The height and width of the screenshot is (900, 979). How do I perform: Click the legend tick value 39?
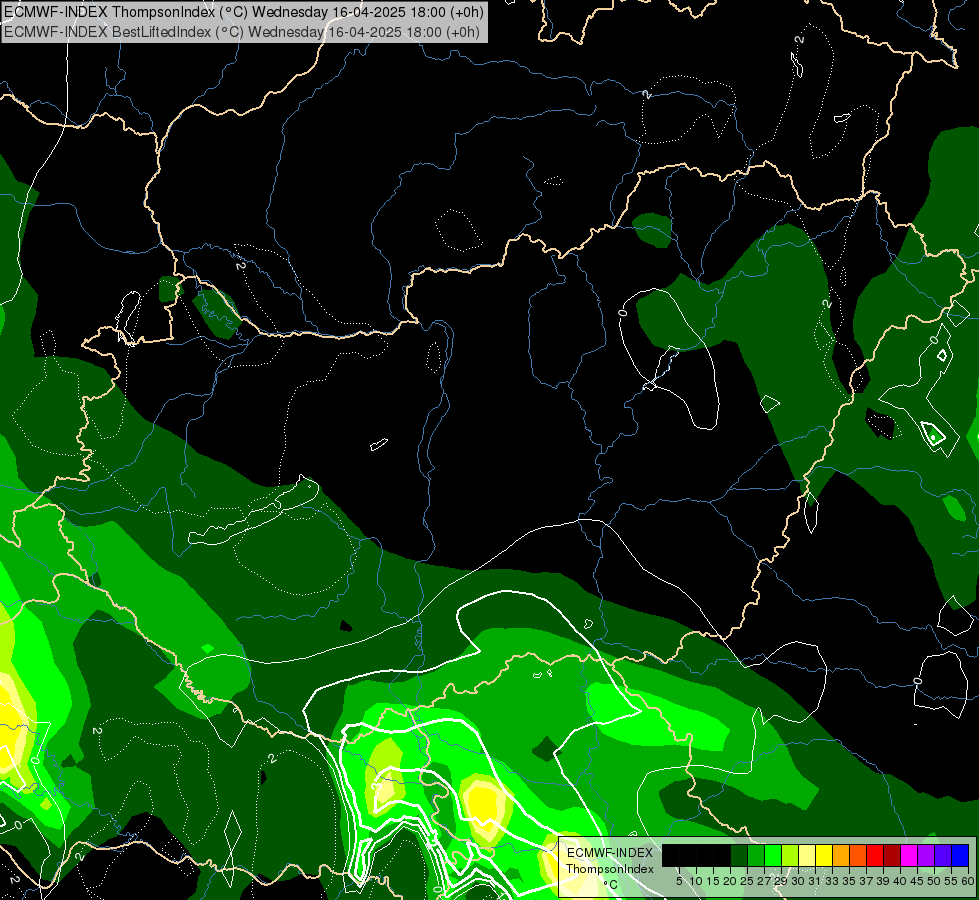pos(883,881)
